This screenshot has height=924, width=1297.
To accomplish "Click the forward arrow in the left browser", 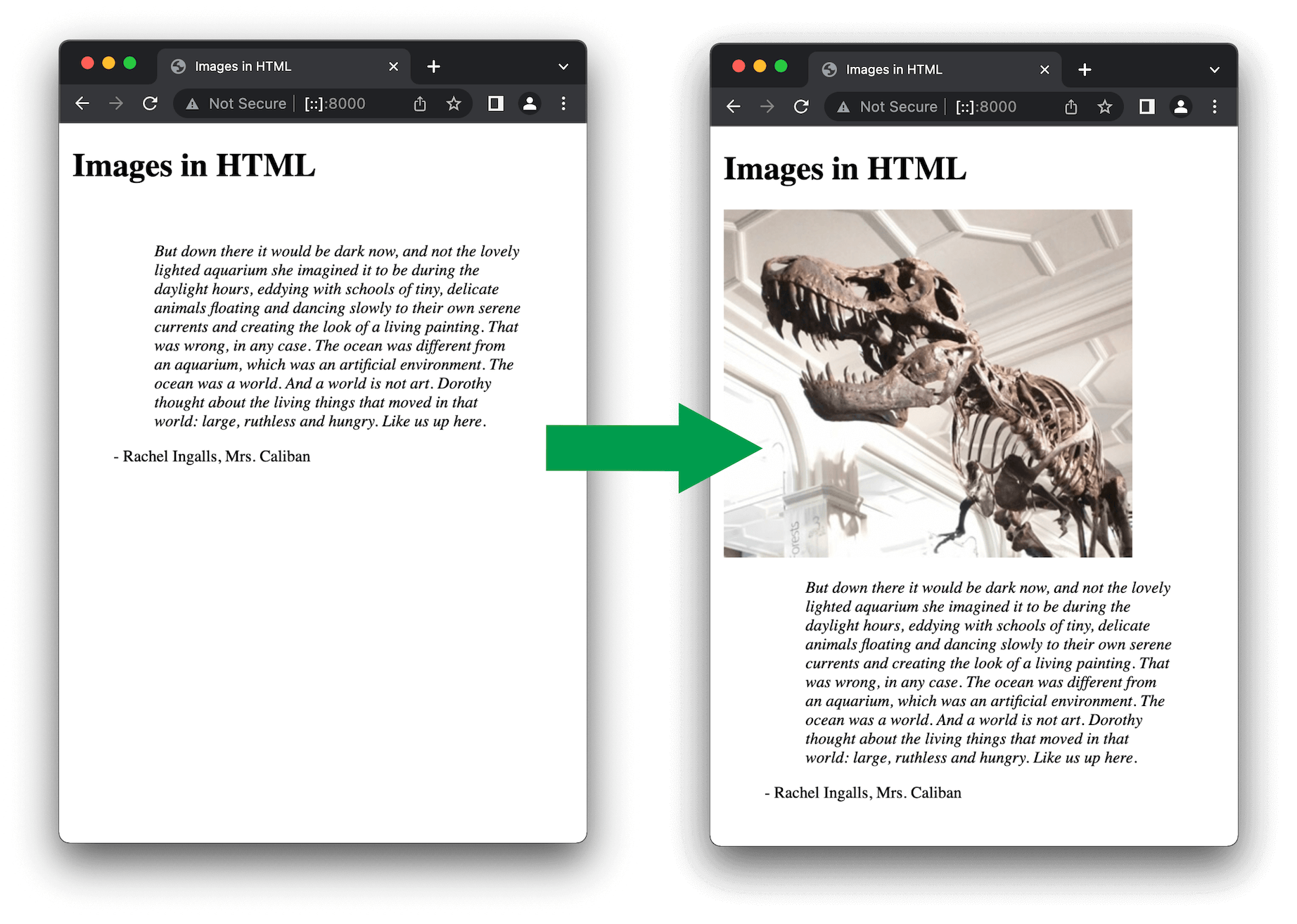I will (x=116, y=103).
